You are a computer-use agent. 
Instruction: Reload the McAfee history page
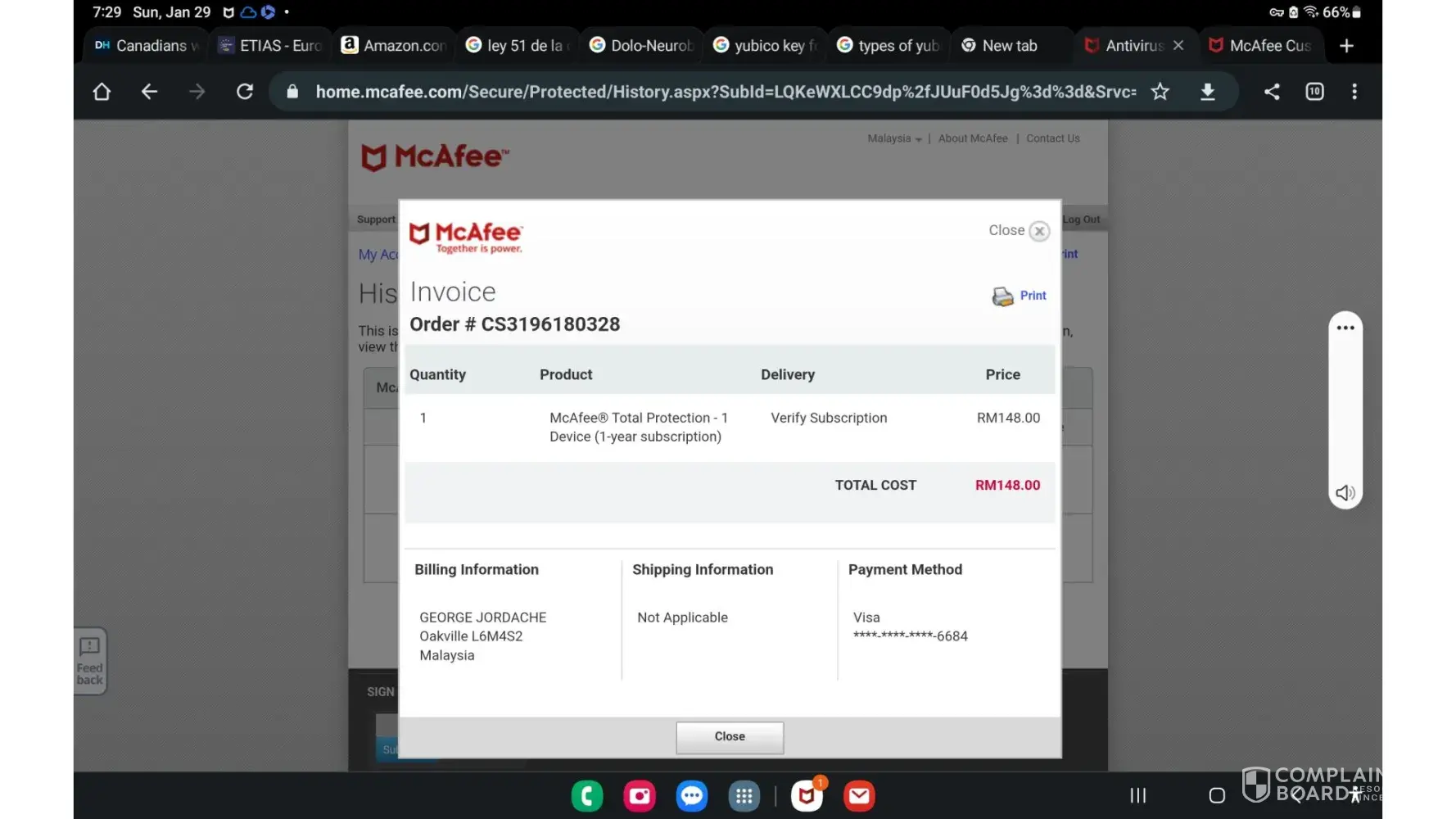coord(245,92)
